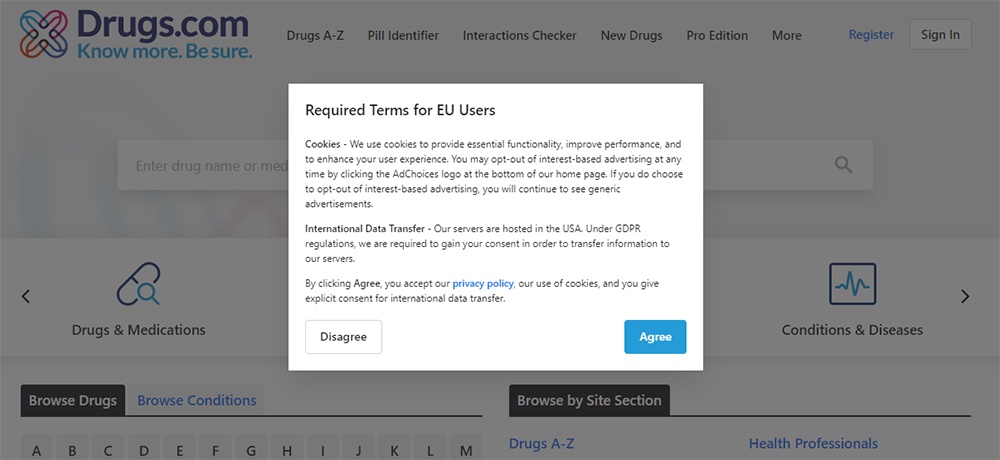This screenshot has width=1000, height=460.
Task: Focus the drug name search field
Action: point(495,165)
